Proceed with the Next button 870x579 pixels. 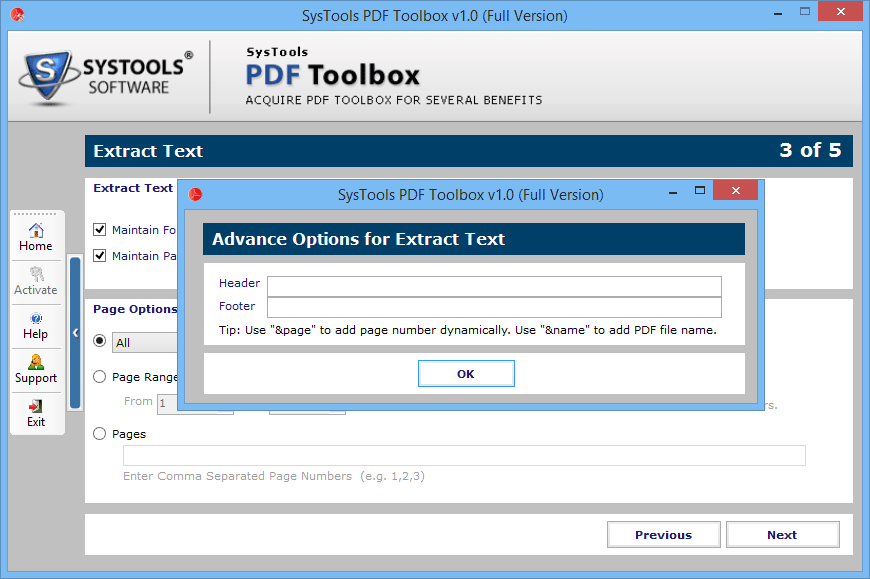pyautogui.click(x=782, y=535)
